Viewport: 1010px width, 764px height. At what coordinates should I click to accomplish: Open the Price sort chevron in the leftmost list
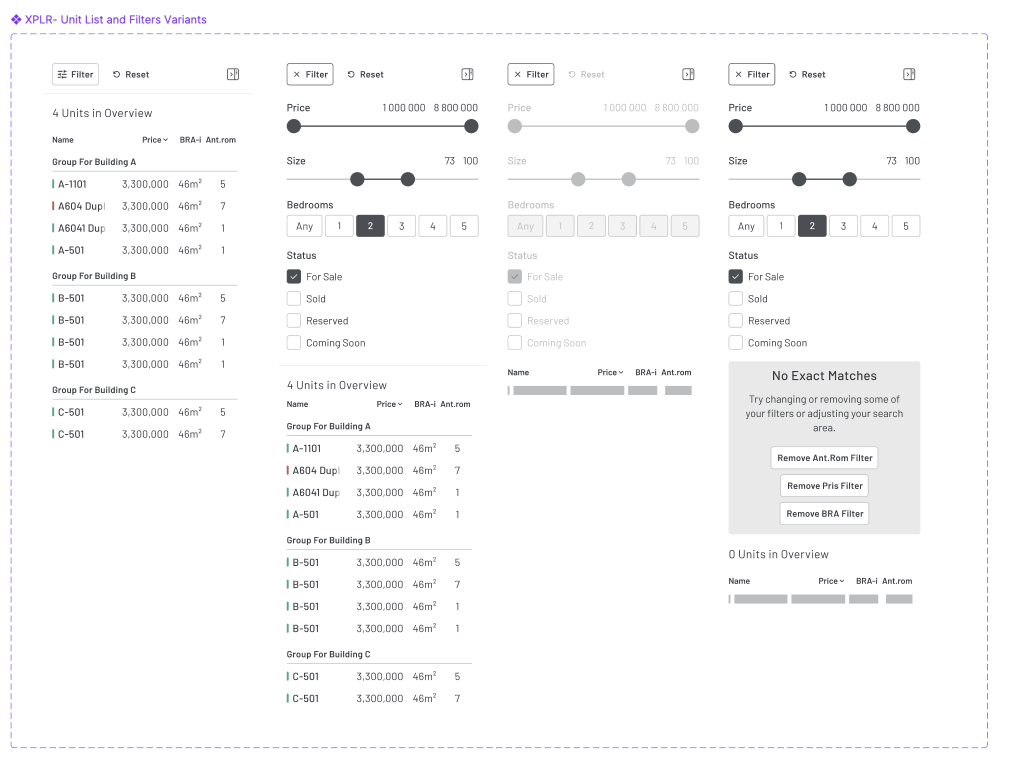click(x=164, y=140)
